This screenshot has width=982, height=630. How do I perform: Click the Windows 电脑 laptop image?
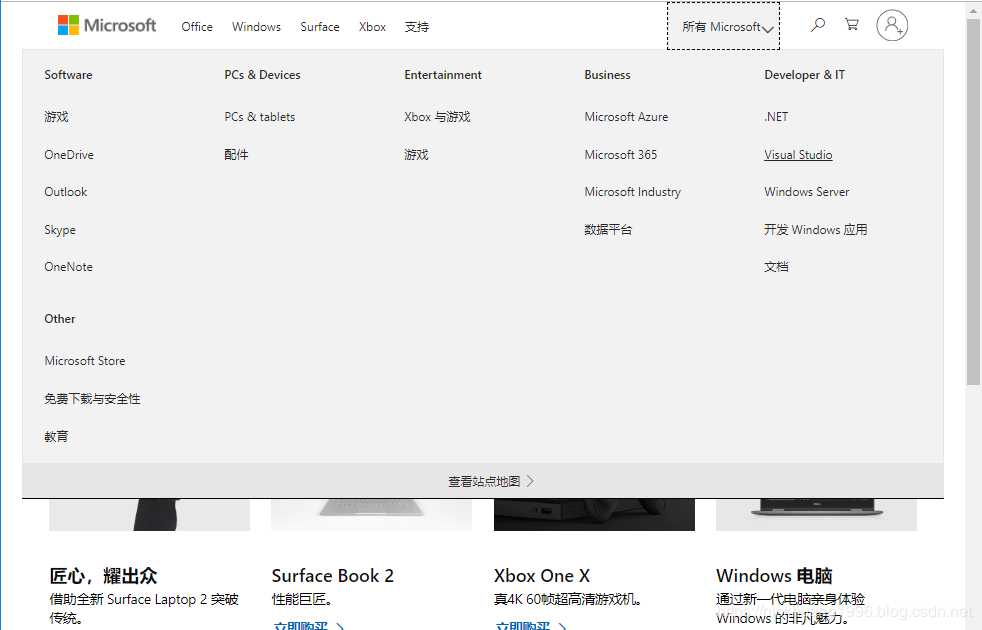pos(817,515)
